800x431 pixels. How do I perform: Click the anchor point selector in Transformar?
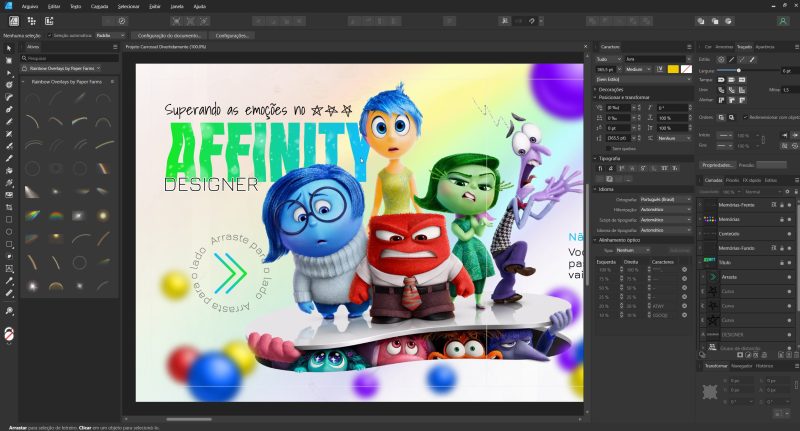pyautogui.click(x=710, y=391)
